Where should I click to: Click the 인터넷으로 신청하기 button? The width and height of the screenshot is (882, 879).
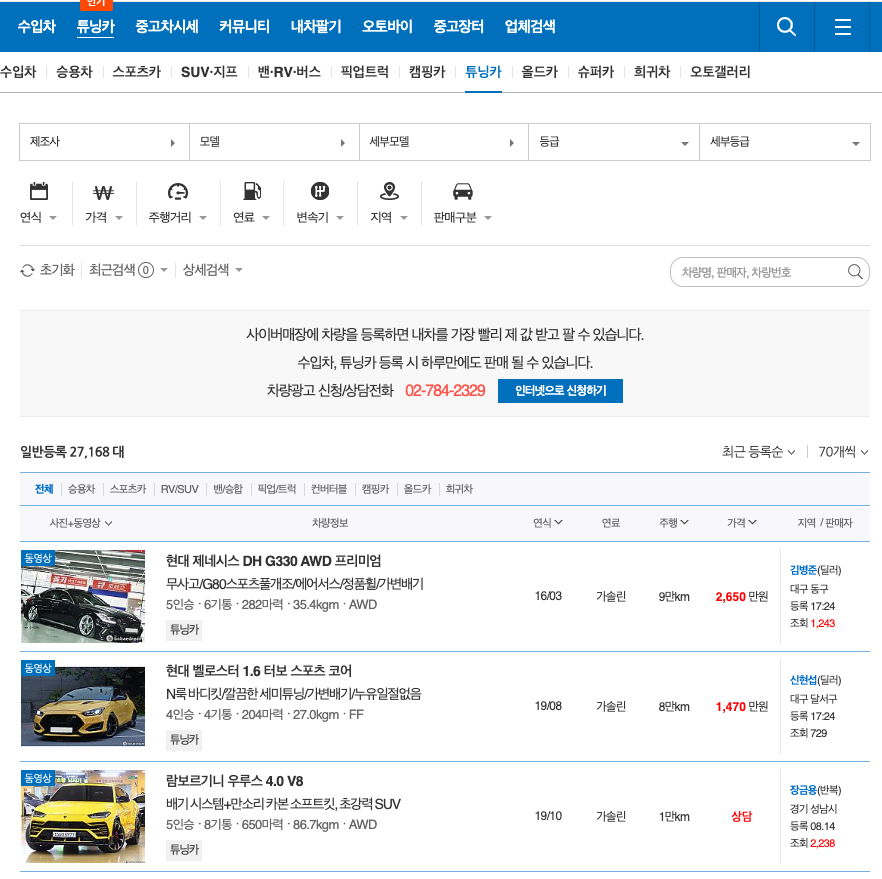coord(560,391)
